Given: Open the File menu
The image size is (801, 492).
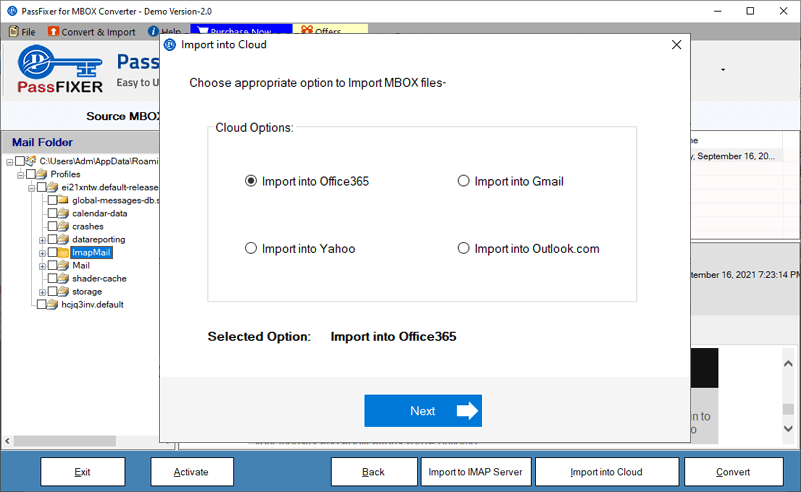Looking at the screenshot, I should click(22, 32).
